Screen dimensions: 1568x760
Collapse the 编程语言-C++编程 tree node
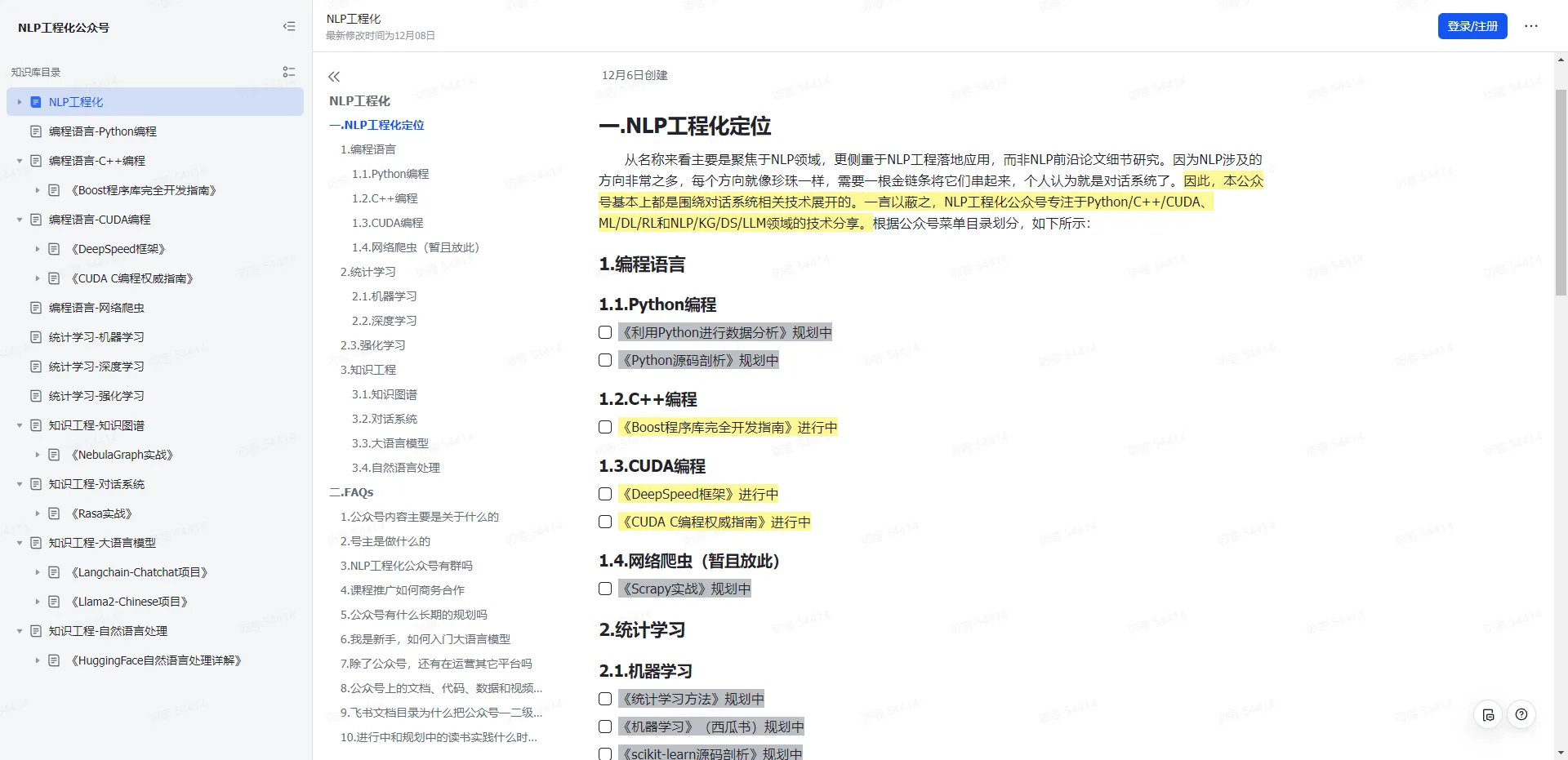coord(20,161)
